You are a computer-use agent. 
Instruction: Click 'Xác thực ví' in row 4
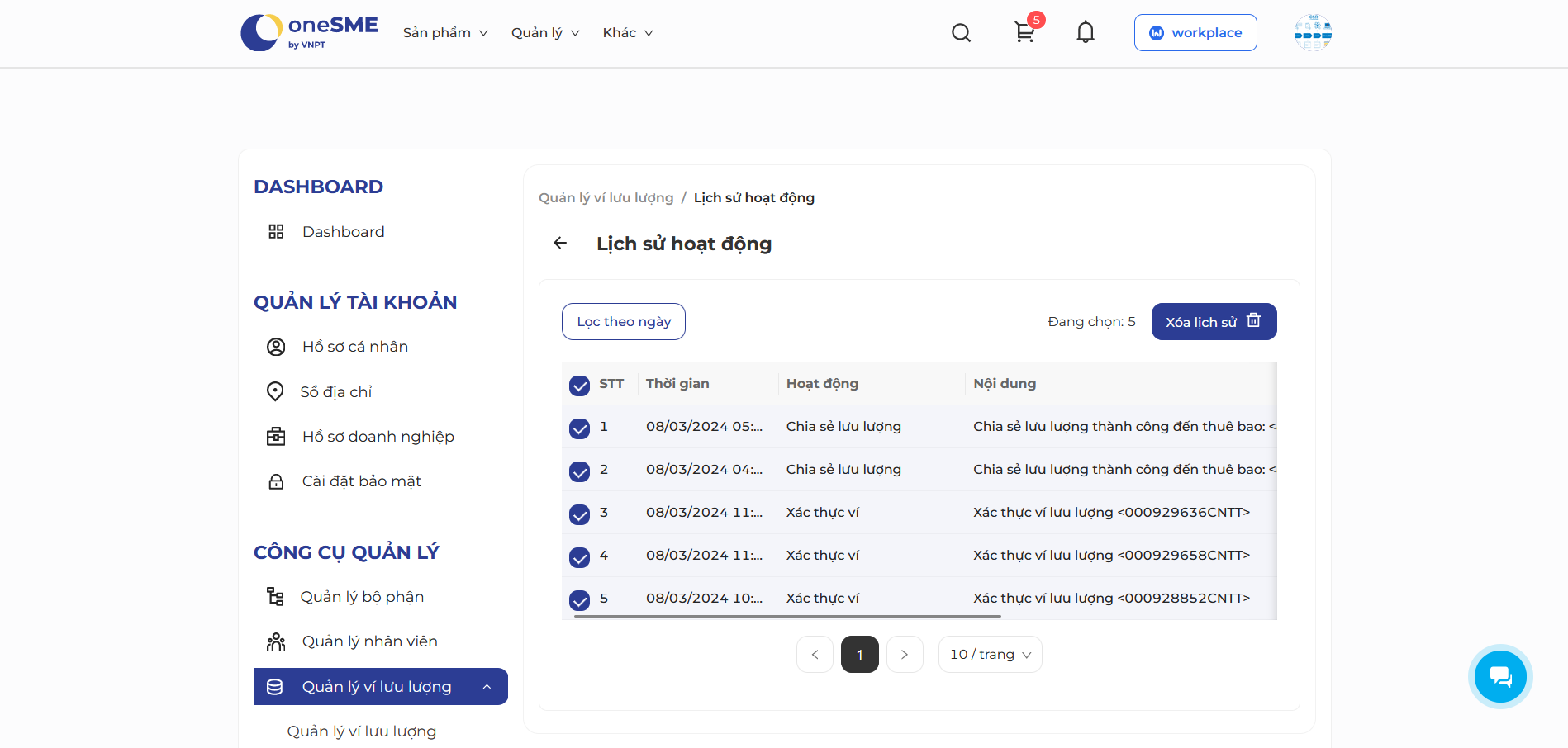coord(822,555)
